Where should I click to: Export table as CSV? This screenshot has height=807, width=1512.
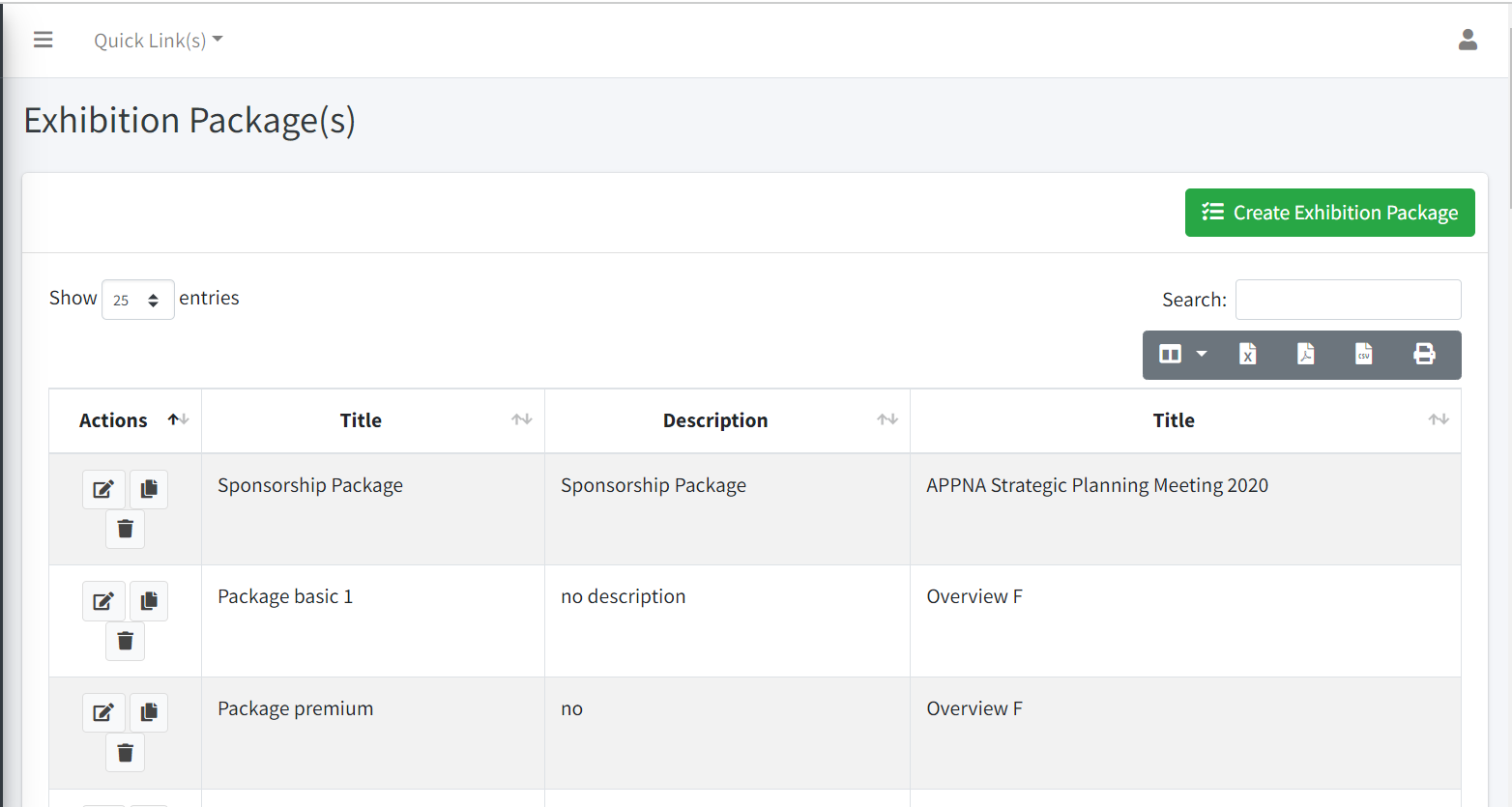(x=1363, y=355)
